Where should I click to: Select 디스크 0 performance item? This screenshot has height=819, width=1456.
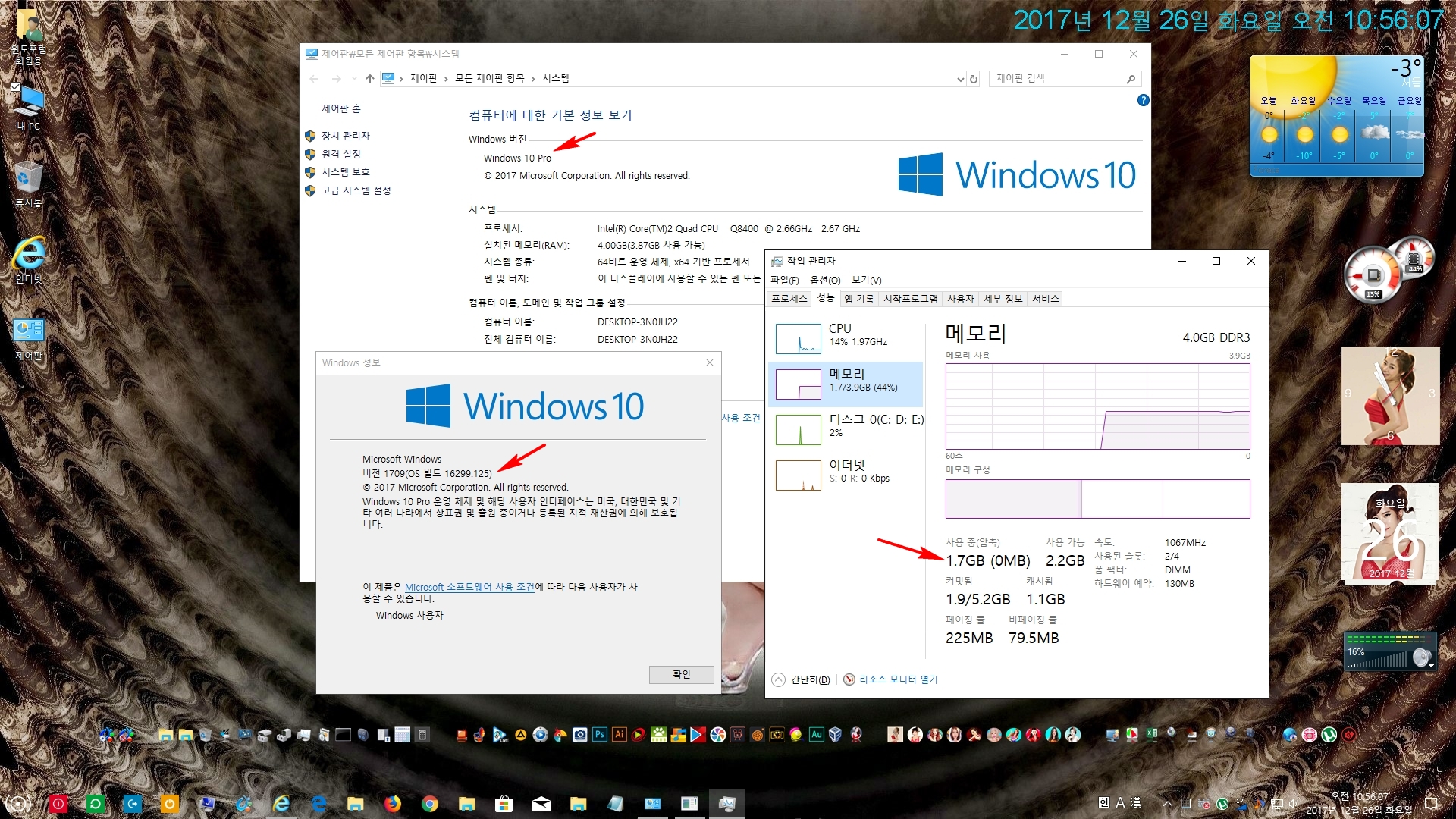coord(846,429)
